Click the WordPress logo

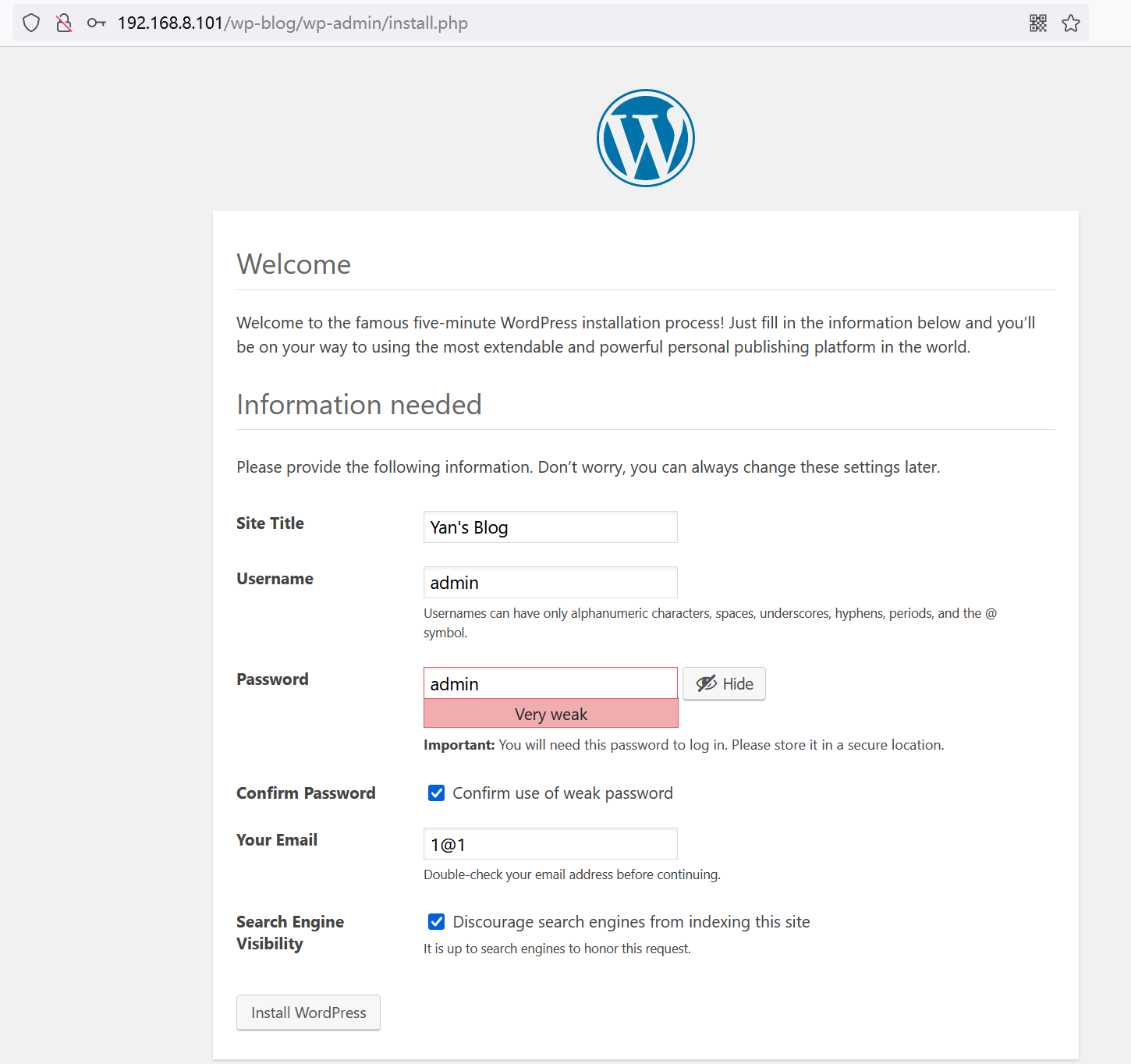tap(645, 138)
